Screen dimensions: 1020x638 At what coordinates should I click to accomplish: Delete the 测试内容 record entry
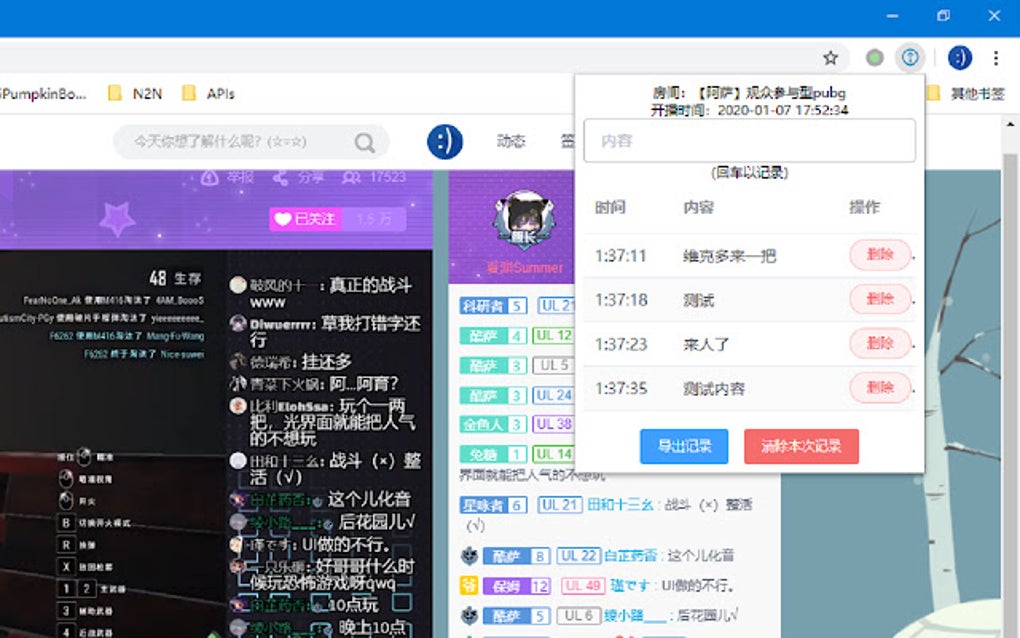(x=880, y=388)
